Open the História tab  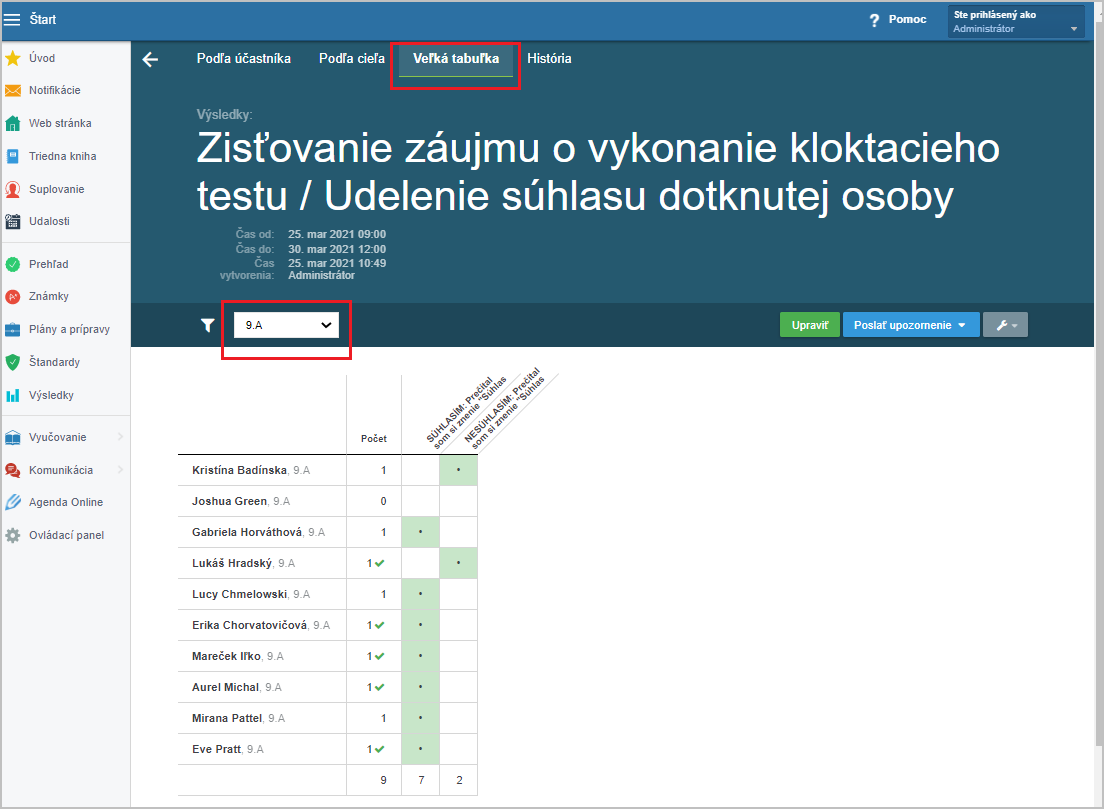(x=549, y=59)
